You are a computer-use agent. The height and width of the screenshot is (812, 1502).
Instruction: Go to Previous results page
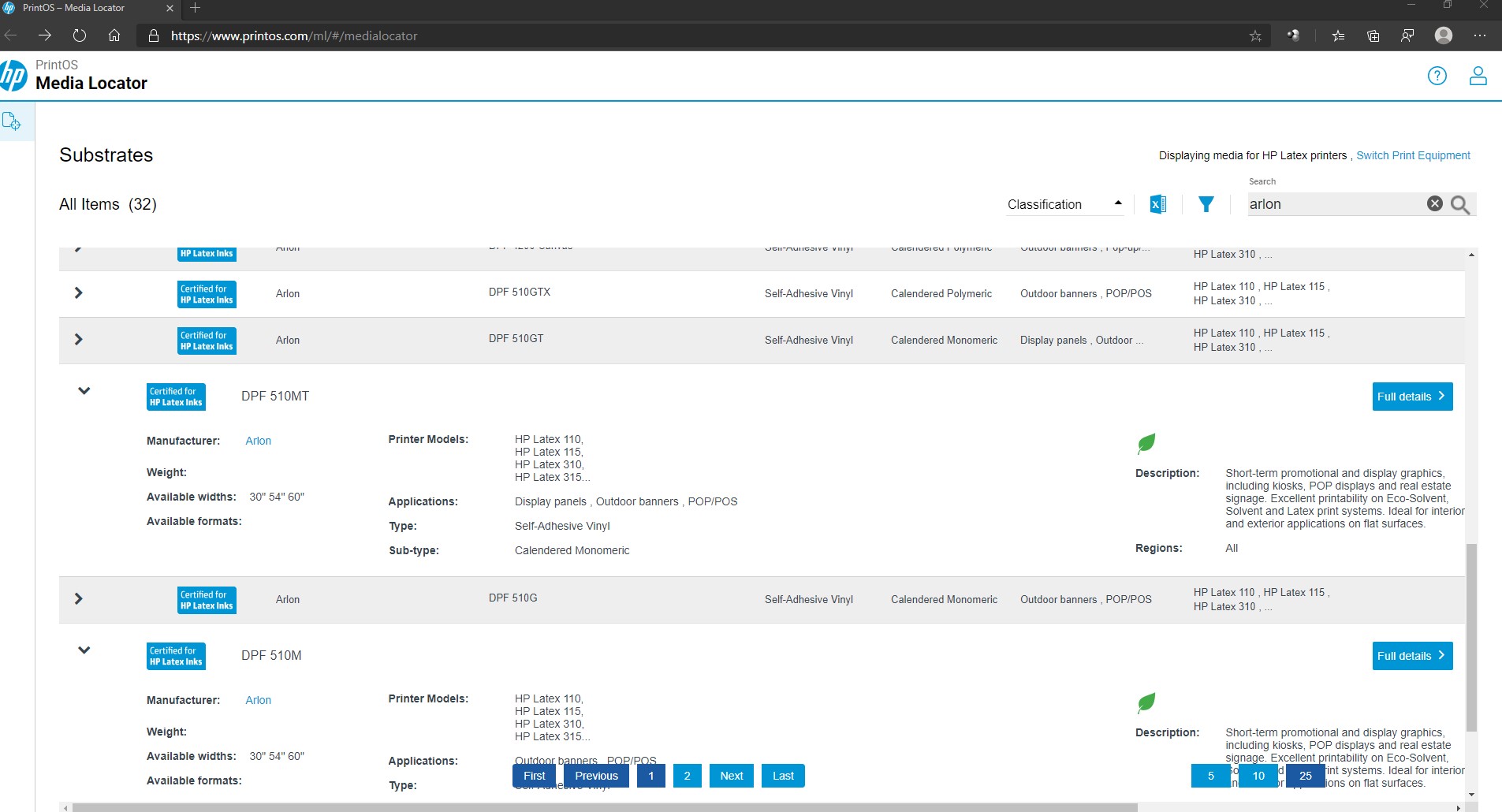coord(596,776)
